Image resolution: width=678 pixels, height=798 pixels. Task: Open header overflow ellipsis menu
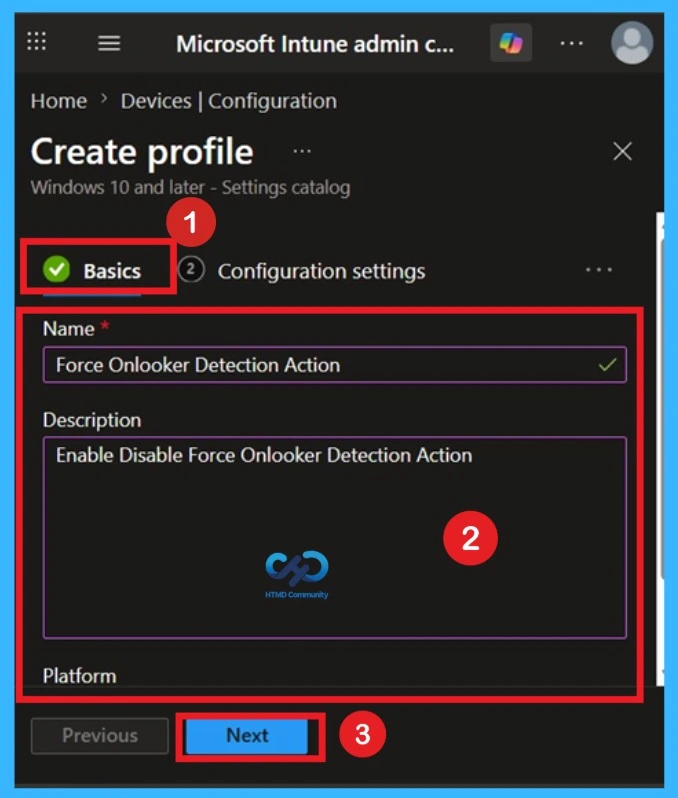(571, 43)
